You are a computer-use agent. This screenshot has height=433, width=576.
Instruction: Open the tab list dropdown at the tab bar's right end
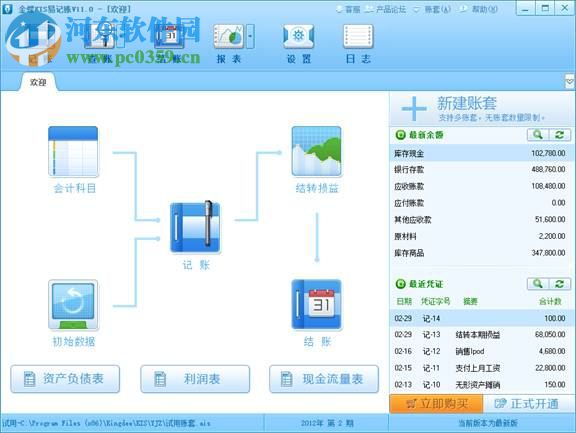click(x=569, y=82)
